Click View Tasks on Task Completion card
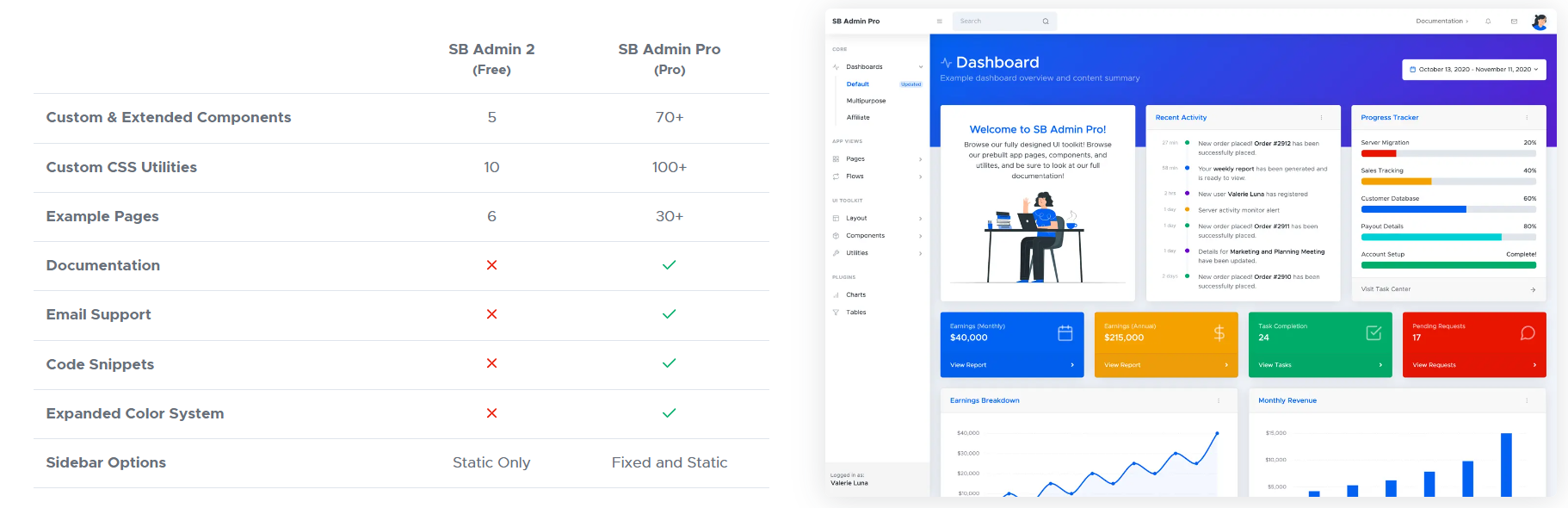 [x=1275, y=365]
